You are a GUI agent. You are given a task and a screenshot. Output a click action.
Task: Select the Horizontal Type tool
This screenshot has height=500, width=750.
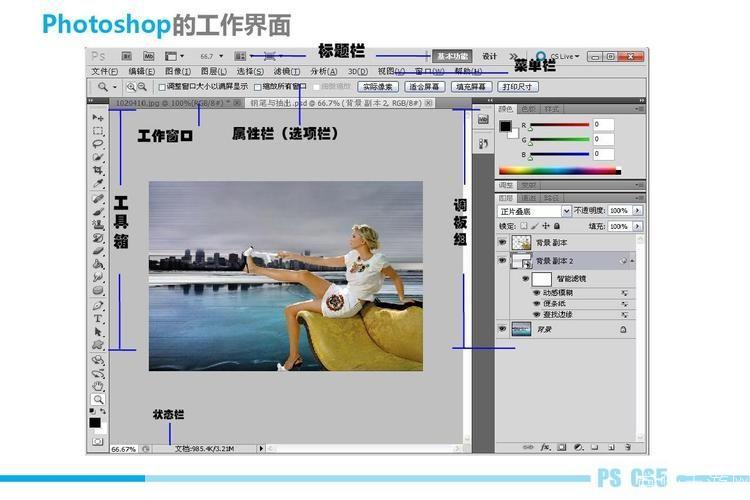98,318
